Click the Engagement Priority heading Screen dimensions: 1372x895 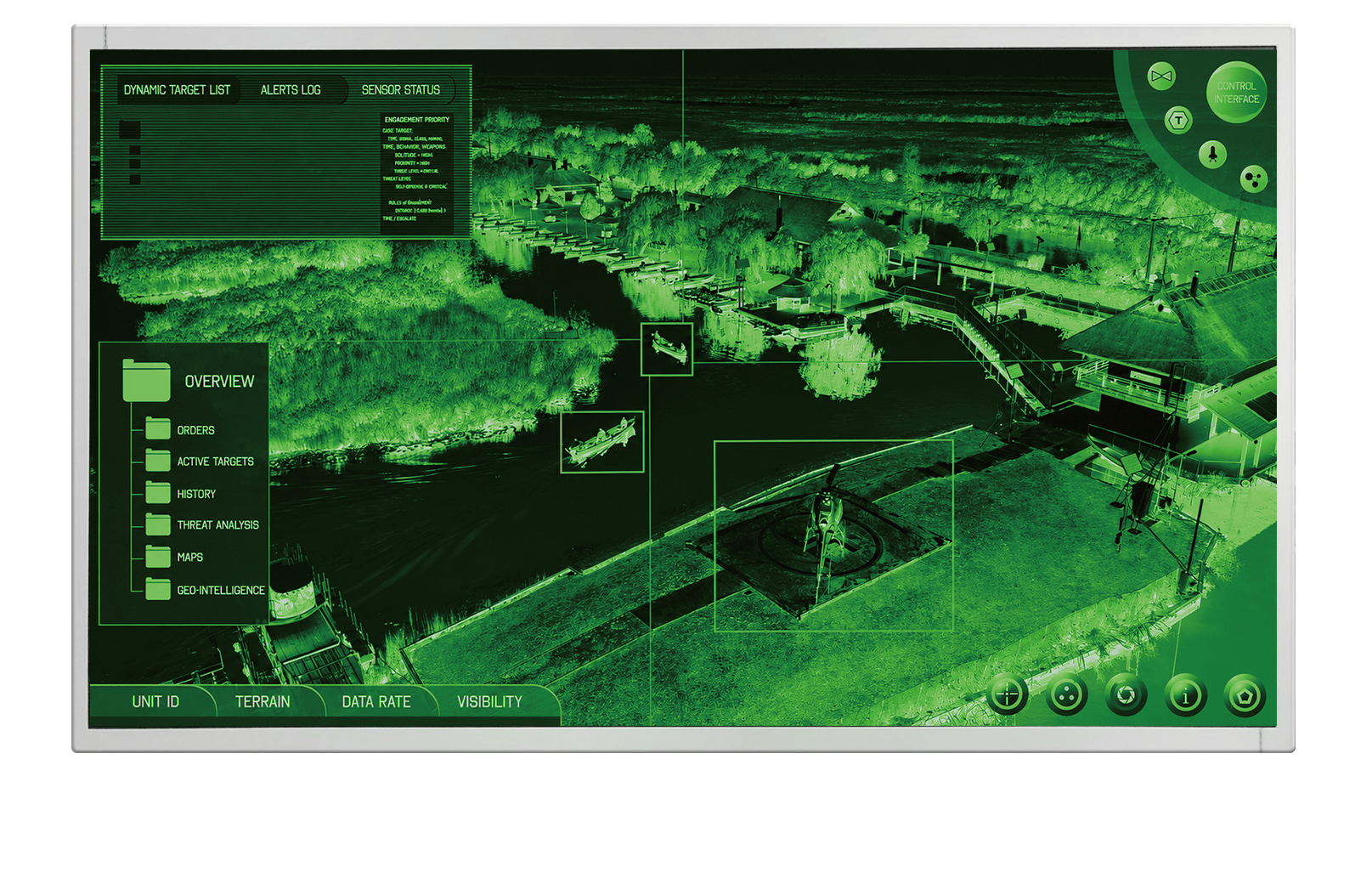(416, 120)
